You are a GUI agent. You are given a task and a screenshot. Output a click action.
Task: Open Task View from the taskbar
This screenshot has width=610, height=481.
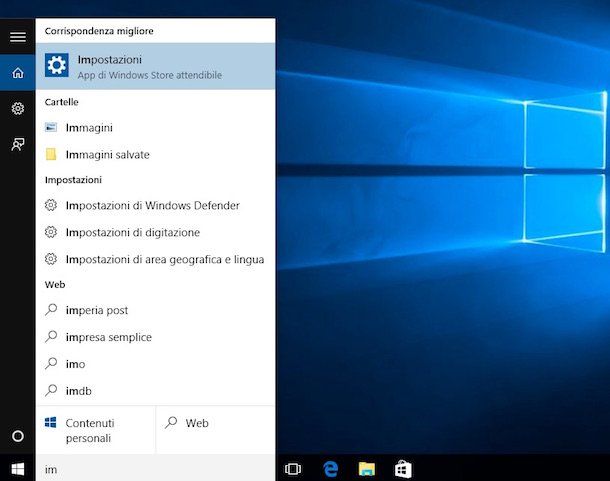(293, 468)
